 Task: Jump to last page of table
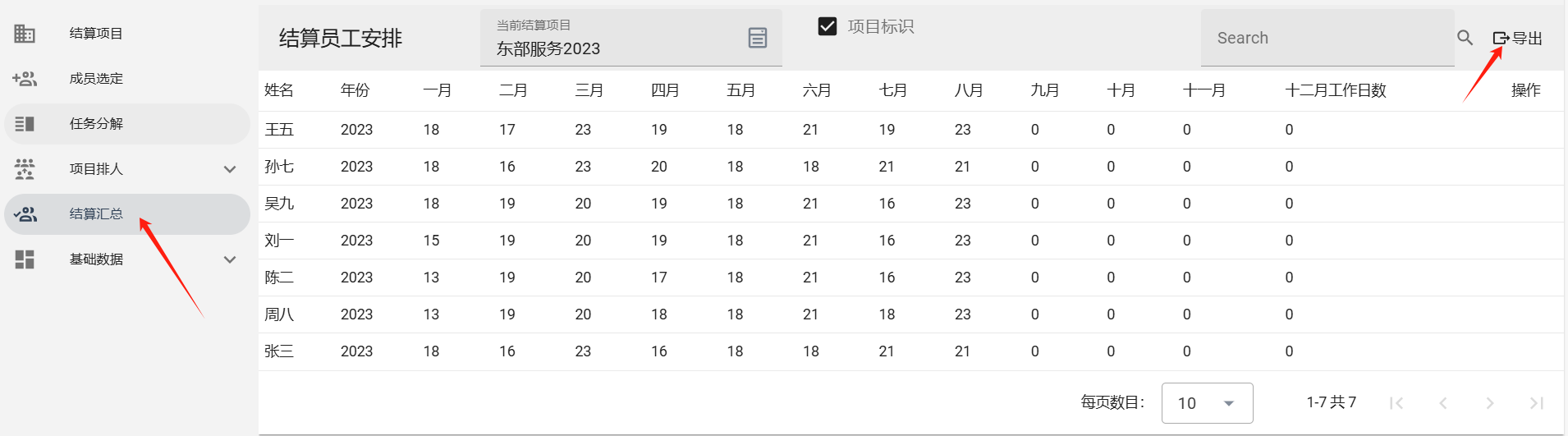[x=1536, y=403]
